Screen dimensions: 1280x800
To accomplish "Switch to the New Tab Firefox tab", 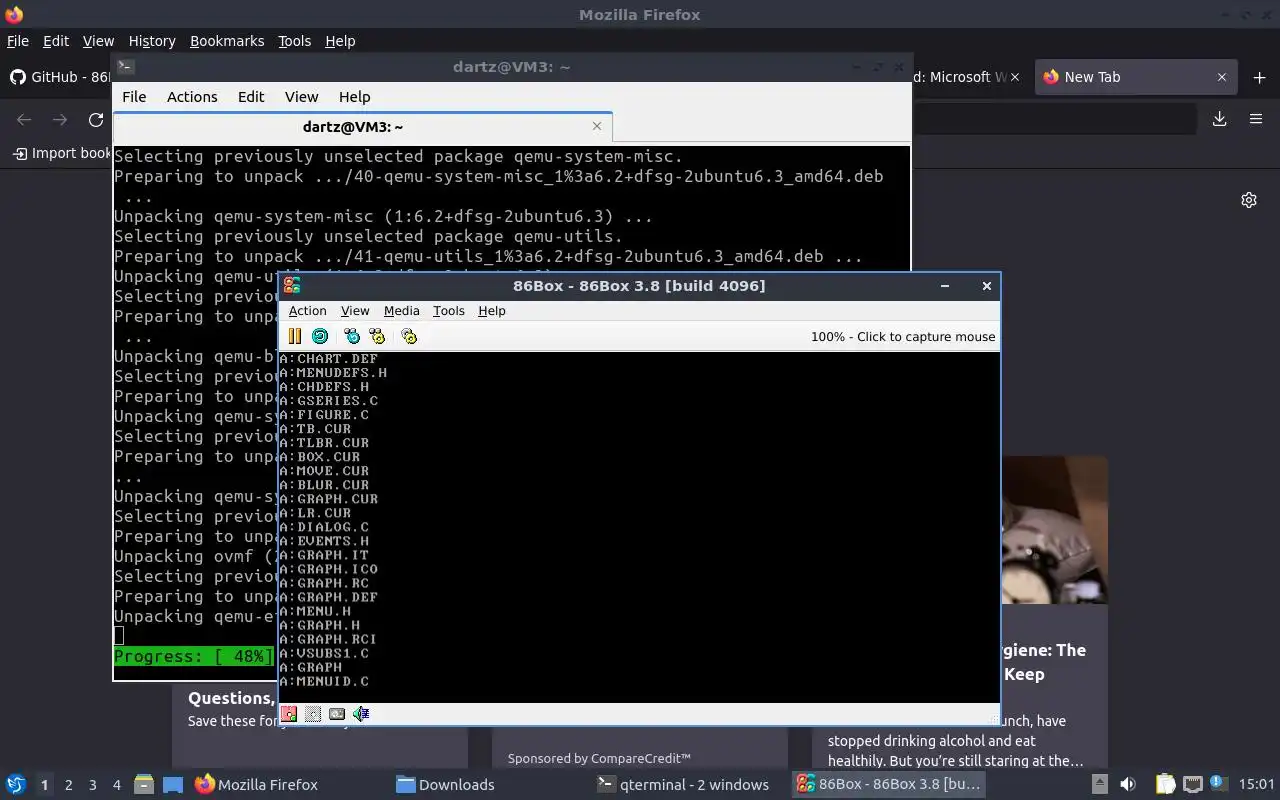I will click(1135, 77).
